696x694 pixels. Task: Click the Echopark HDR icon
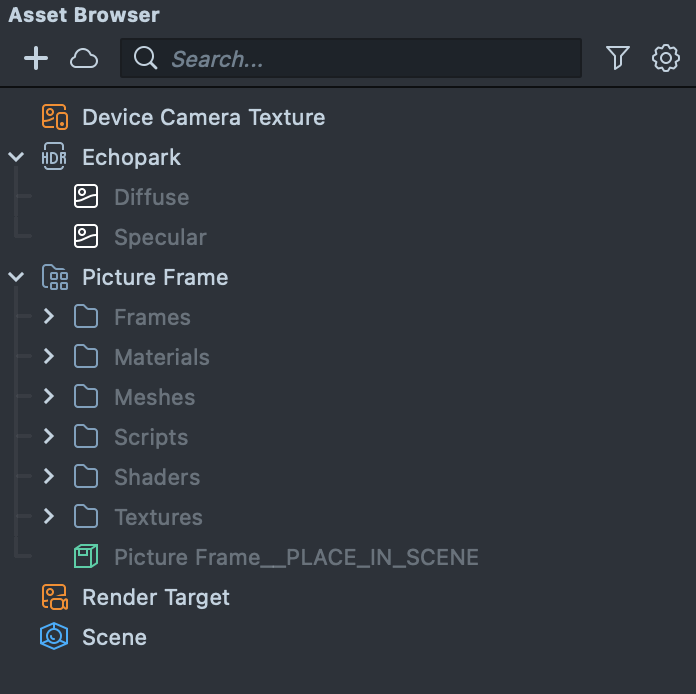pyautogui.click(x=55, y=157)
